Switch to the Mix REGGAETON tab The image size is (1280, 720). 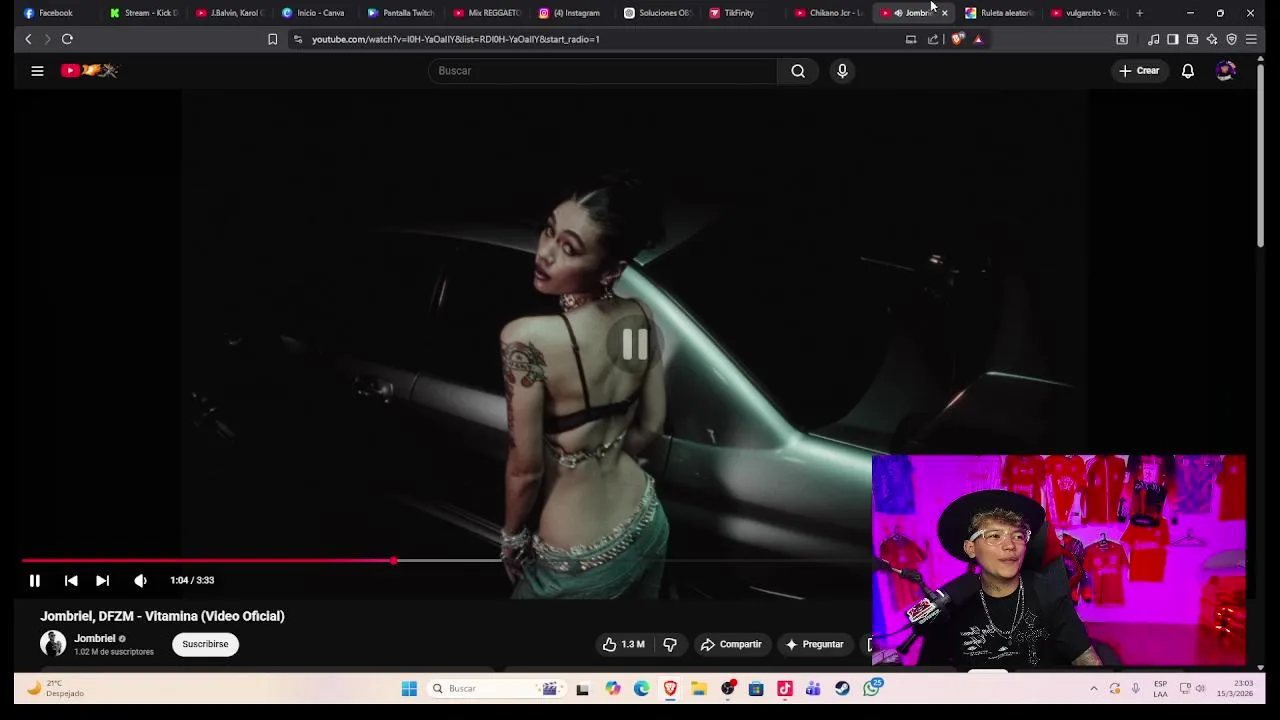pos(488,13)
